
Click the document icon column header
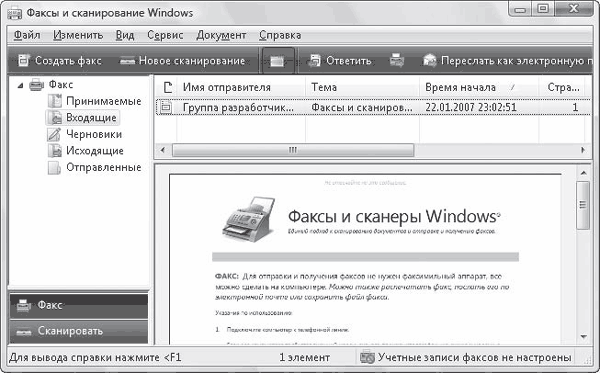click(167, 88)
